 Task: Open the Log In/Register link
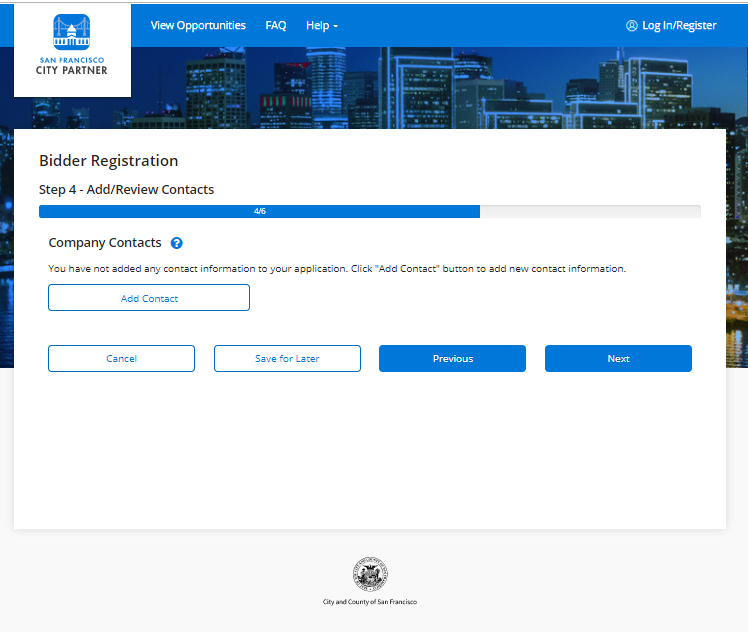pyautogui.click(x=678, y=26)
